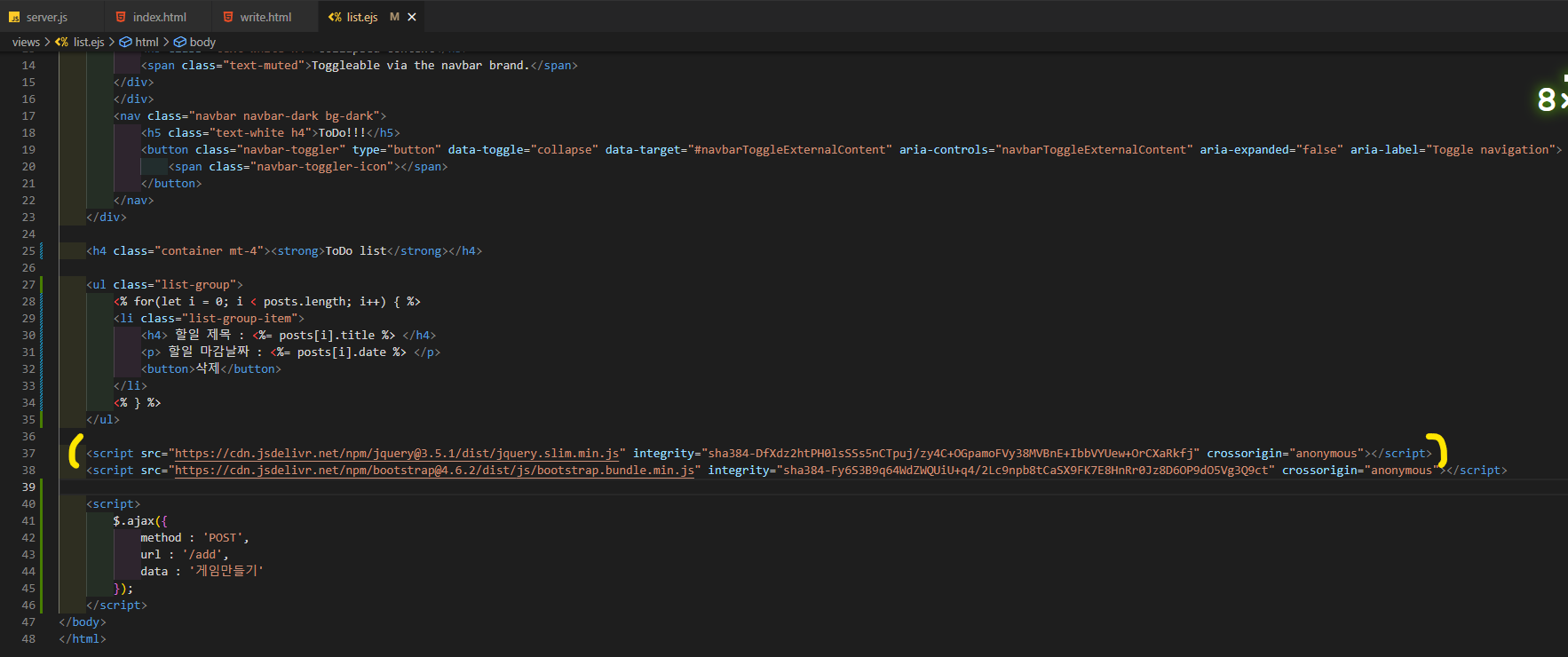Select line number 48 in the gutter
The image size is (1568, 657).
pos(28,638)
